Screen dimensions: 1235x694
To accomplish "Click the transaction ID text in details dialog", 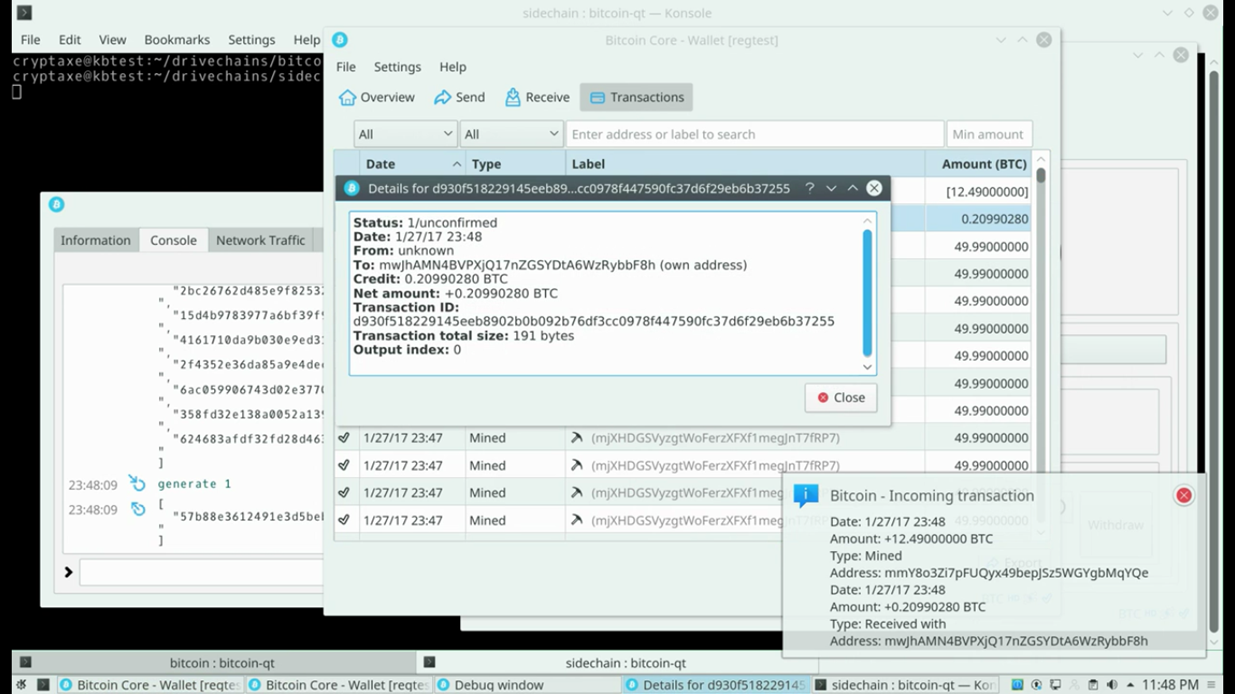I will (594, 321).
